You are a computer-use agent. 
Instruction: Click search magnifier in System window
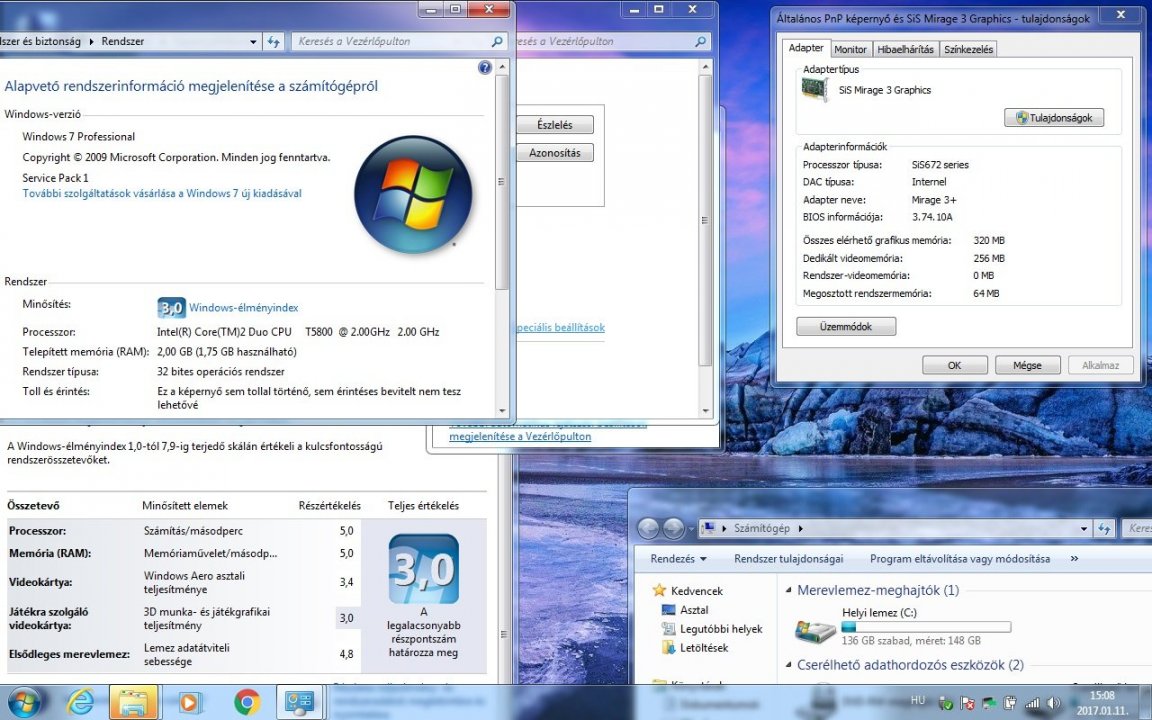tap(497, 42)
